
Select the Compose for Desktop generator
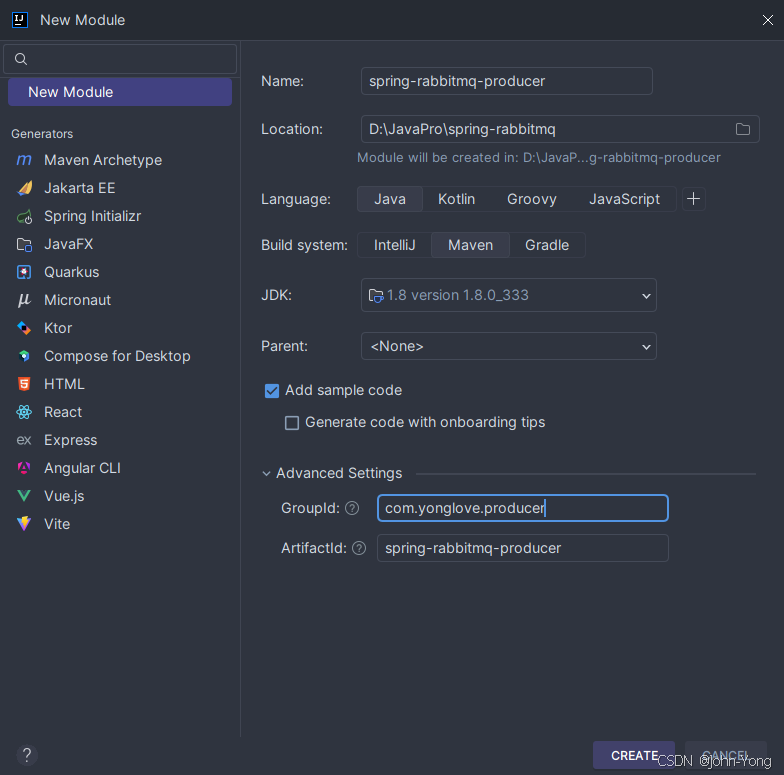[120, 356]
